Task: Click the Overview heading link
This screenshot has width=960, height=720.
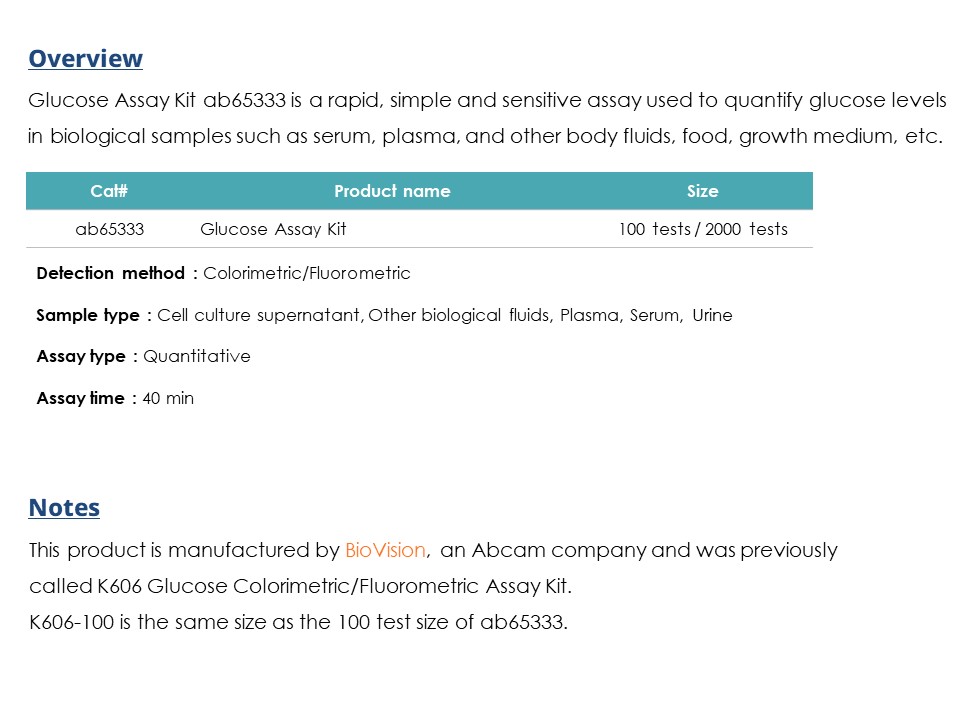Action: 86,59
